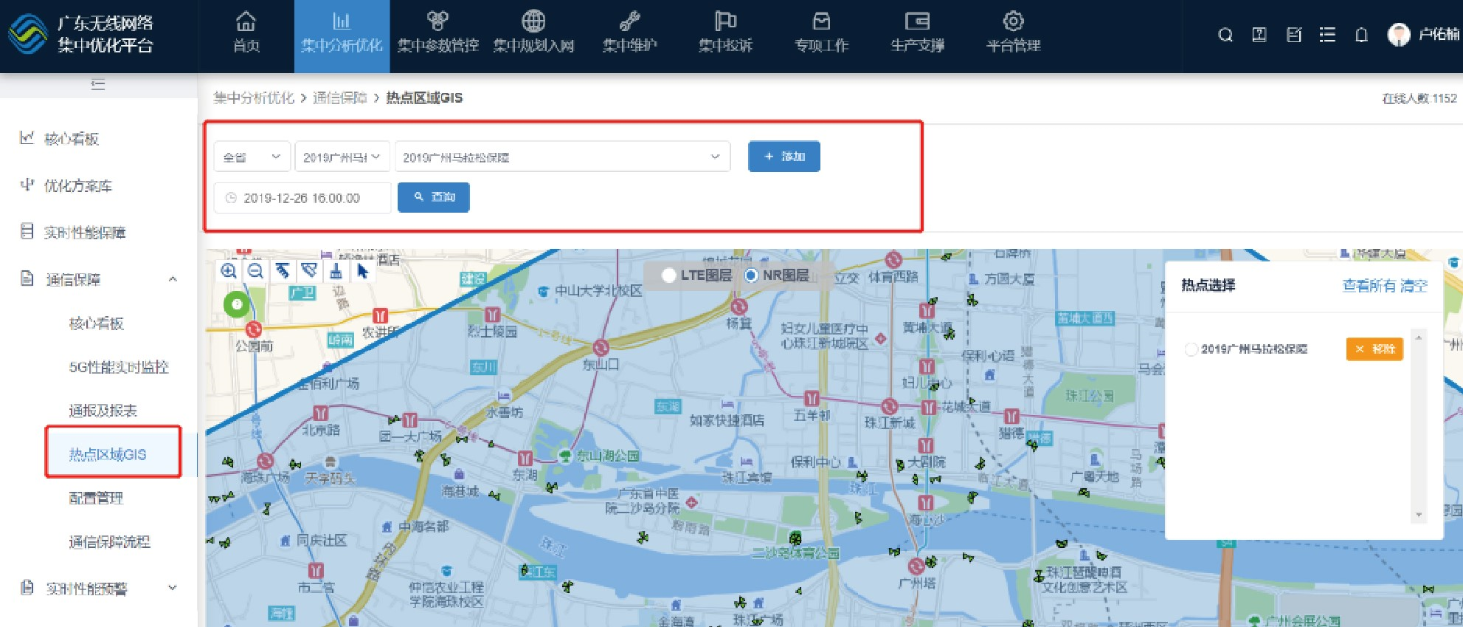Open the help book icon in header

coord(1259,35)
